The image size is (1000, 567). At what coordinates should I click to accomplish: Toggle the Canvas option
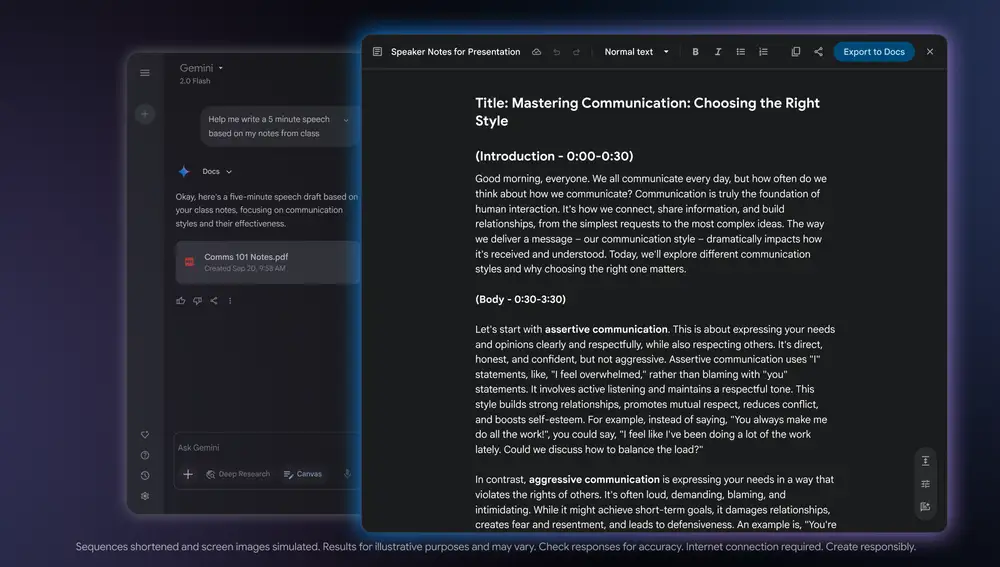click(x=303, y=474)
